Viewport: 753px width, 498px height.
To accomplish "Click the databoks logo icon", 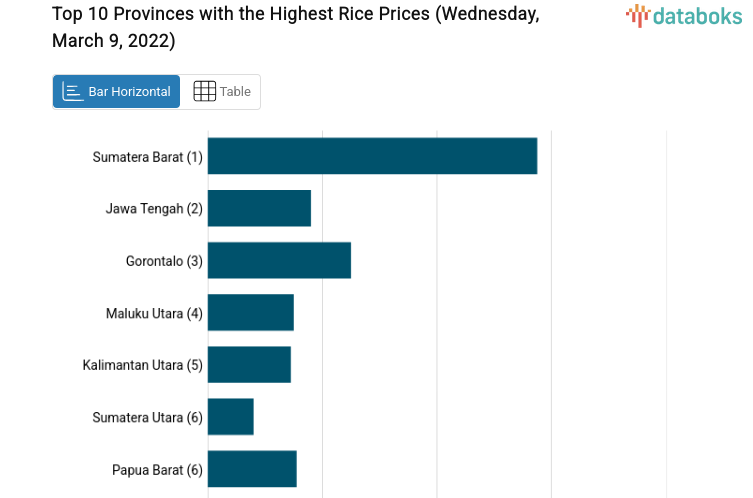I will coord(637,15).
